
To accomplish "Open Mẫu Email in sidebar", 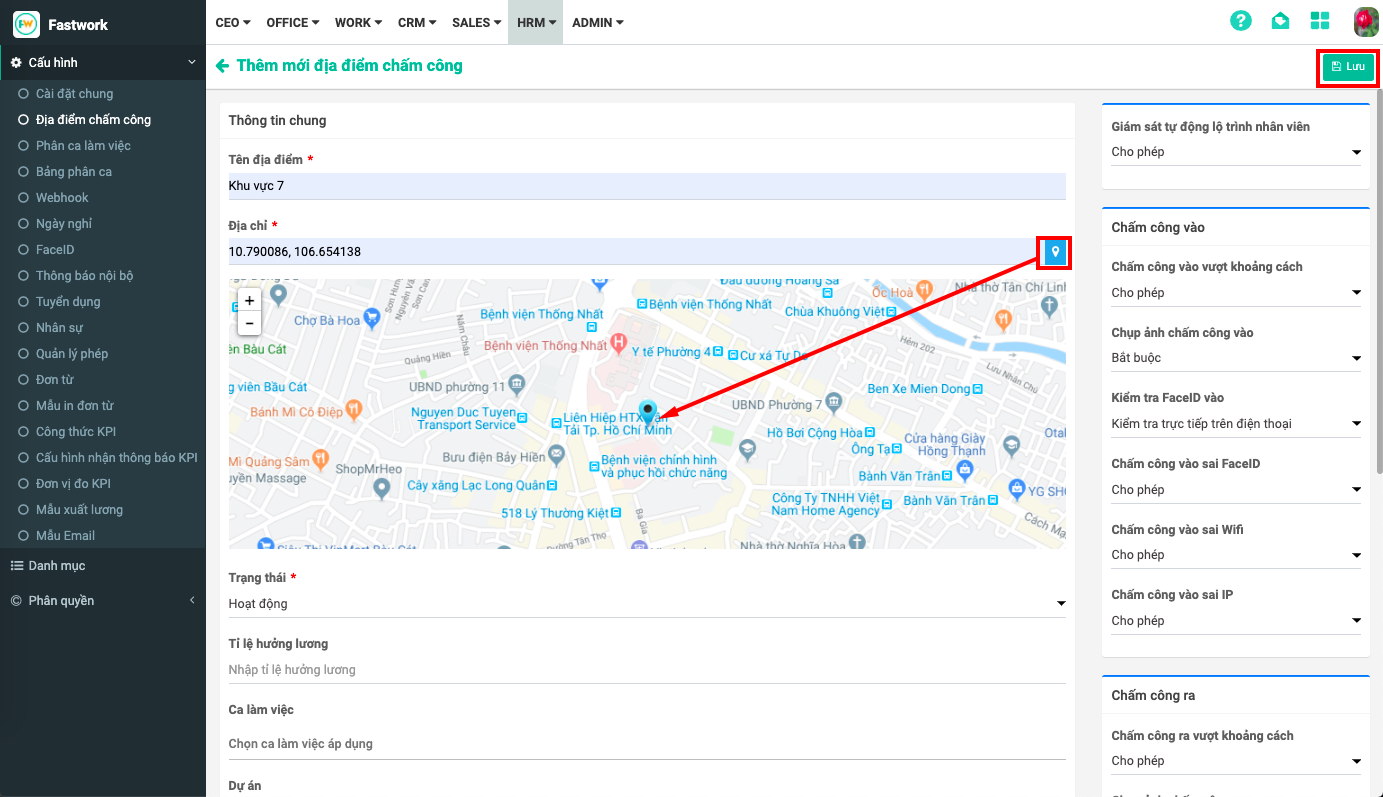I will click(66, 536).
